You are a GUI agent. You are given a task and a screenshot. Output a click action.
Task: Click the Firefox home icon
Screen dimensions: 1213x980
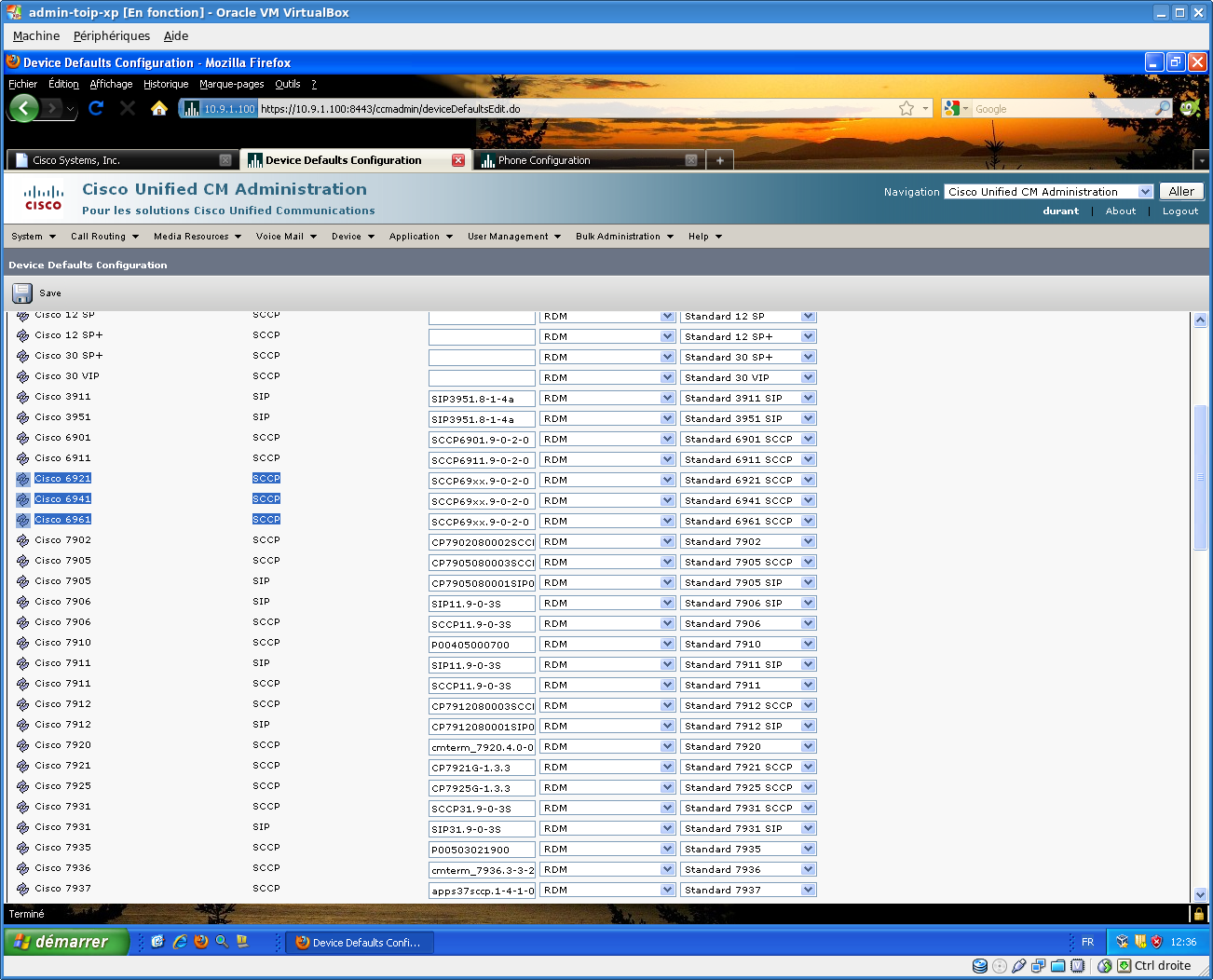click(x=159, y=109)
